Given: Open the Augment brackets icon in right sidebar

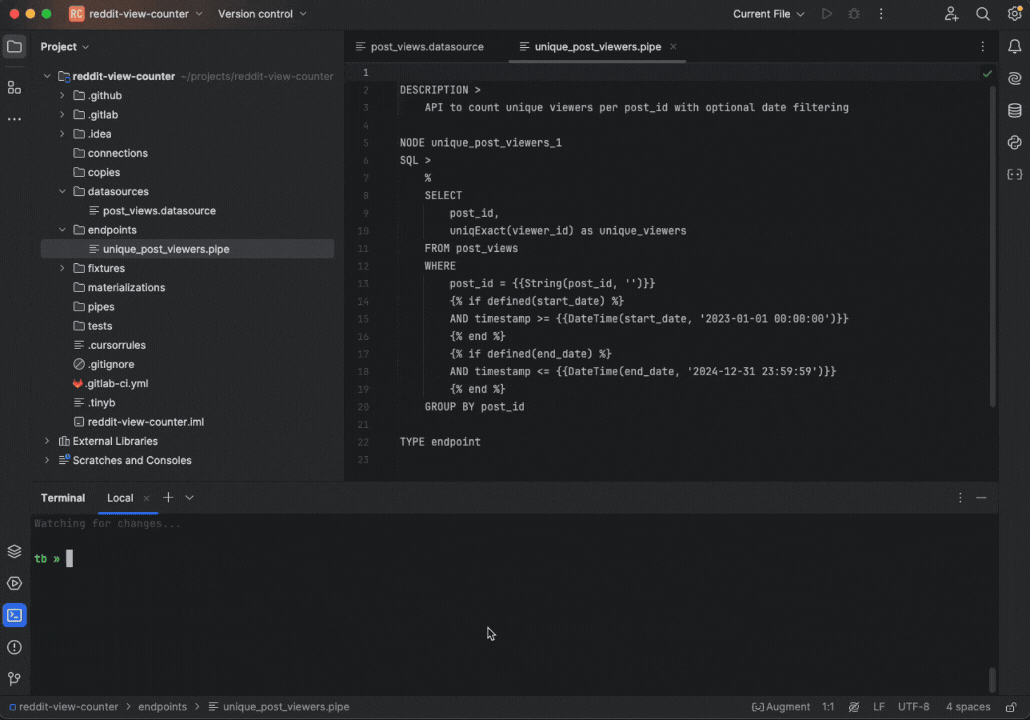Looking at the screenshot, I should coord(1014,174).
